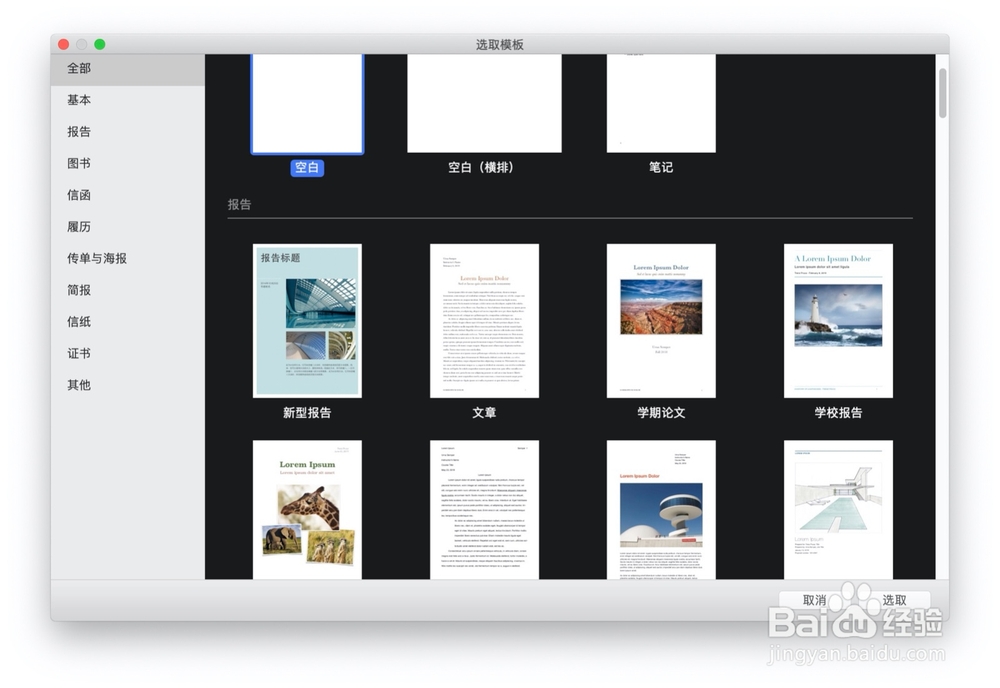Select the 学校报告 school report template

838,320
